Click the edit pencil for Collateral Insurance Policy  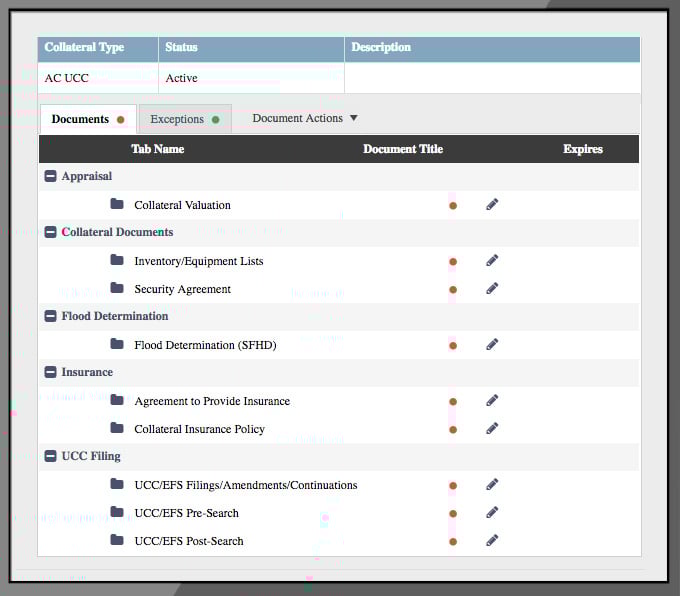point(492,428)
